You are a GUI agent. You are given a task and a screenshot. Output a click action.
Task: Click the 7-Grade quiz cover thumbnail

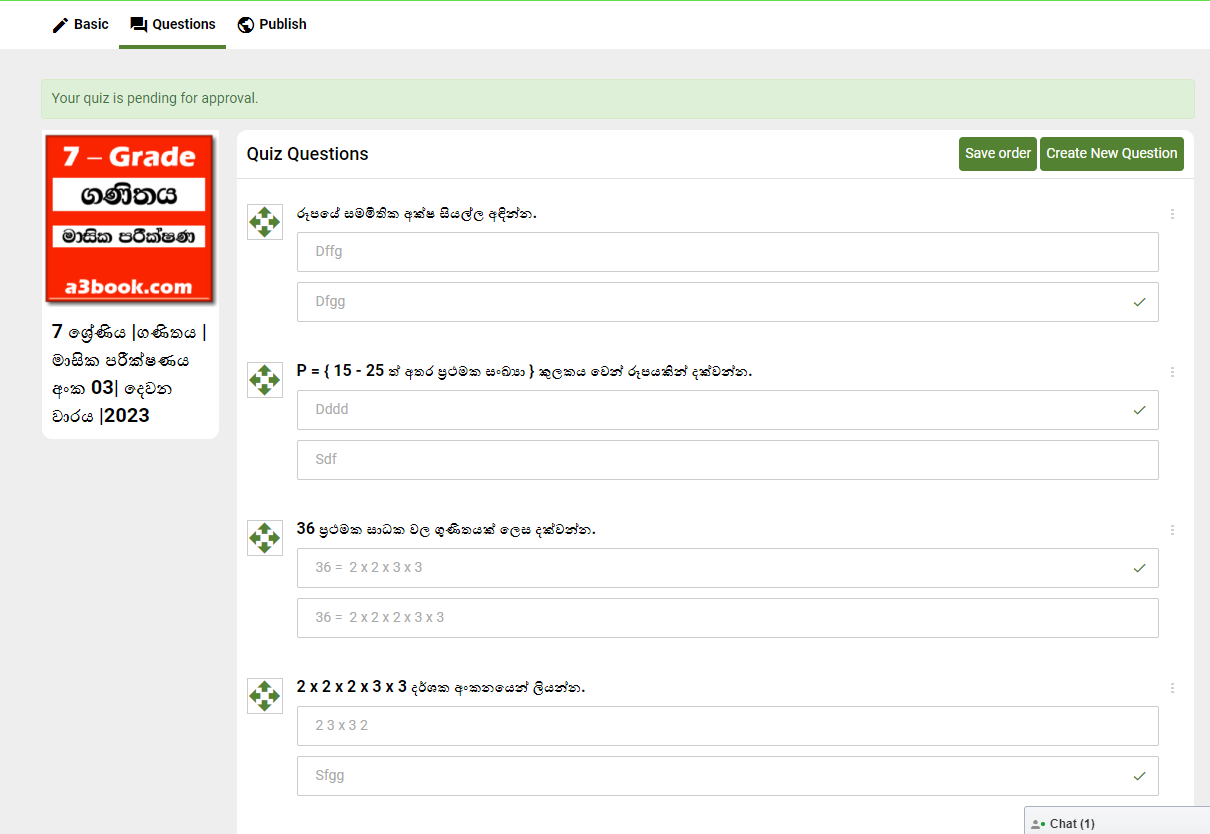(130, 219)
